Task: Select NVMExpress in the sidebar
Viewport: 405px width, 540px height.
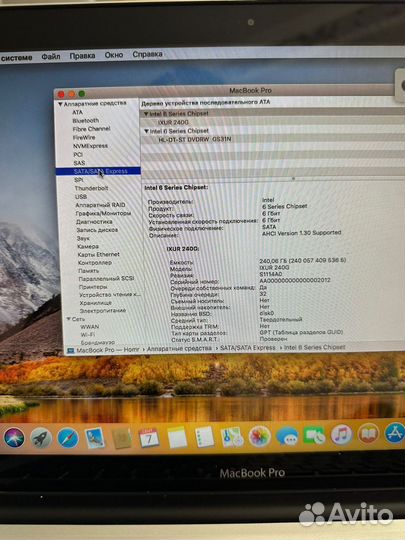Action: tap(90, 146)
